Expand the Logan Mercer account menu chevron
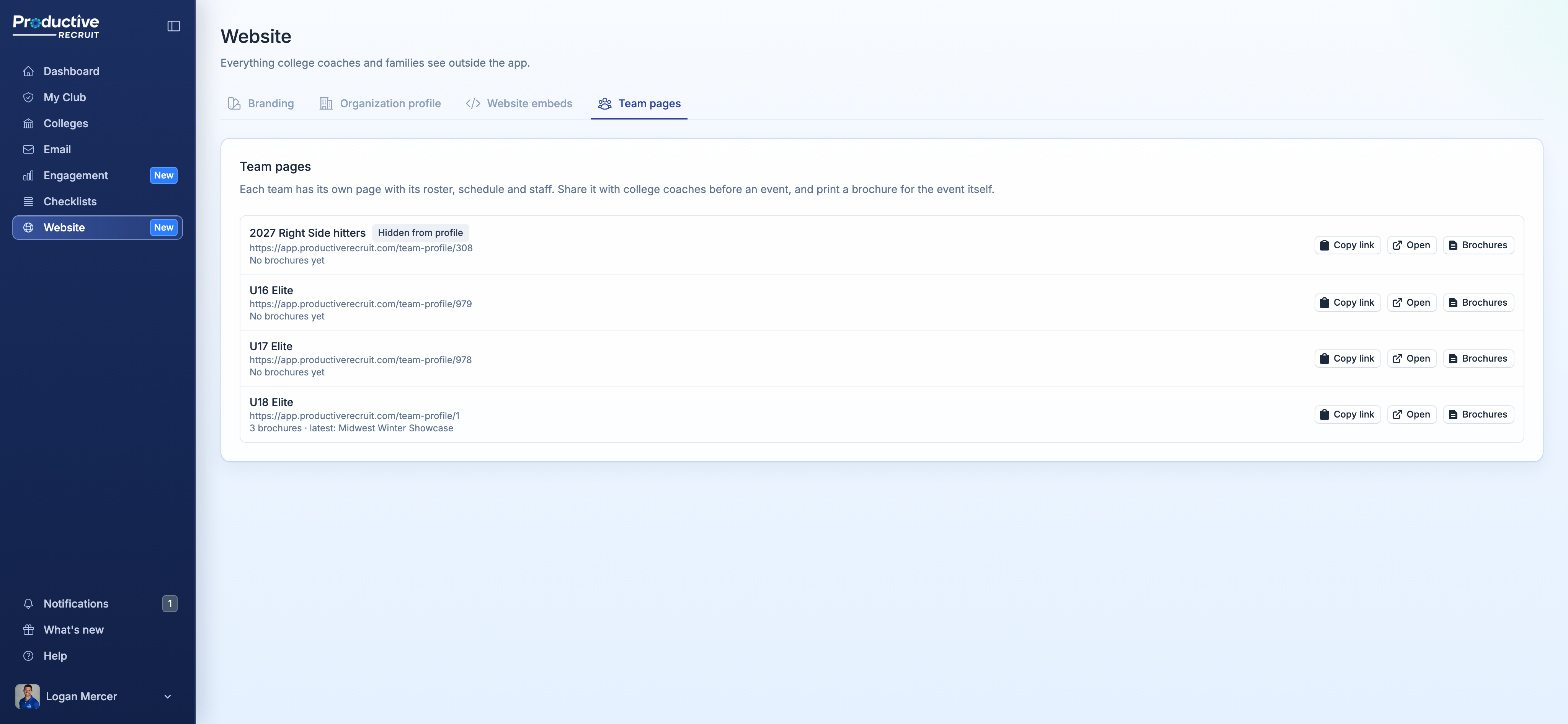 pyautogui.click(x=167, y=696)
